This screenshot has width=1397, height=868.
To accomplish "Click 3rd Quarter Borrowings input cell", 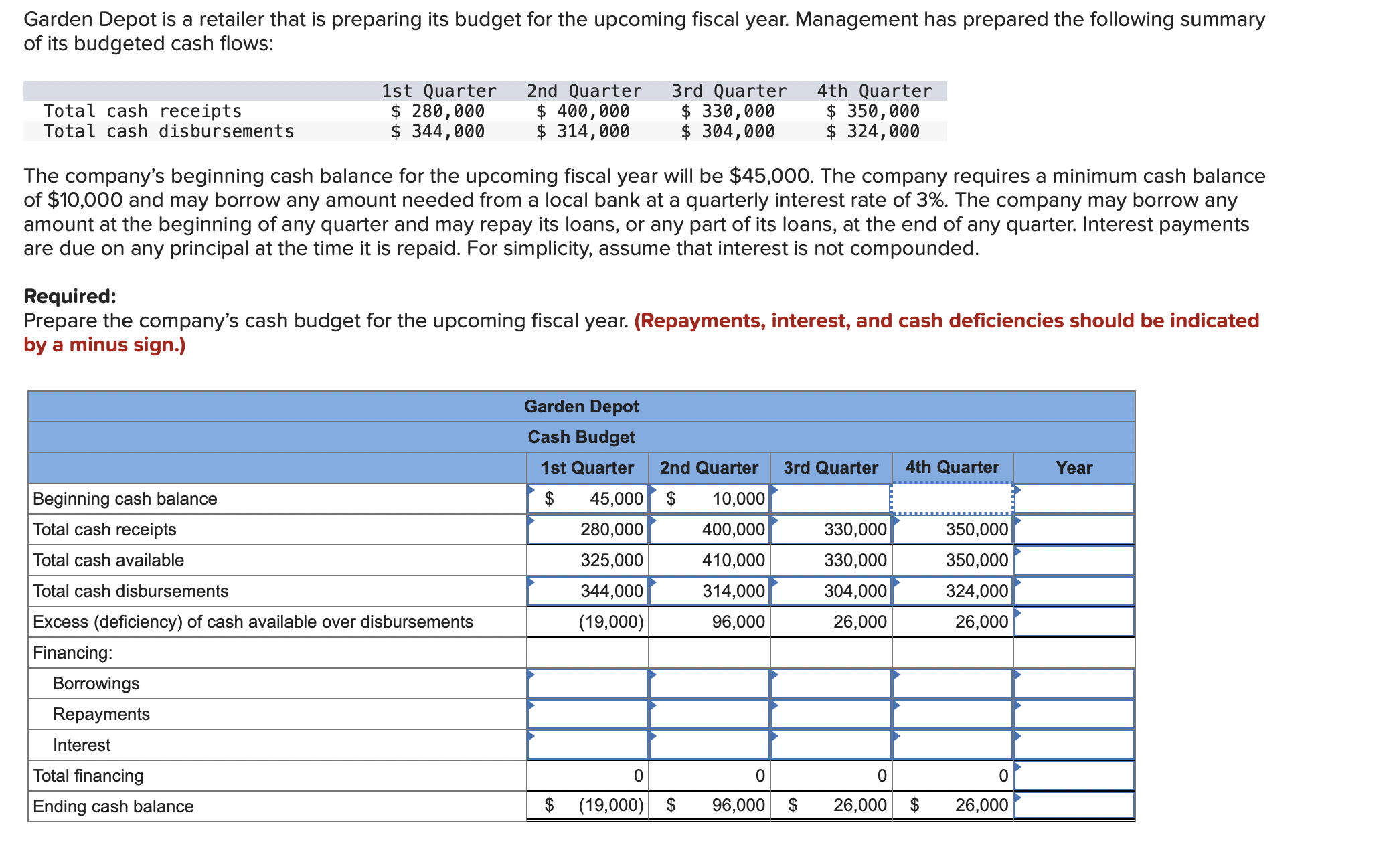I will pyautogui.click(x=831, y=683).
